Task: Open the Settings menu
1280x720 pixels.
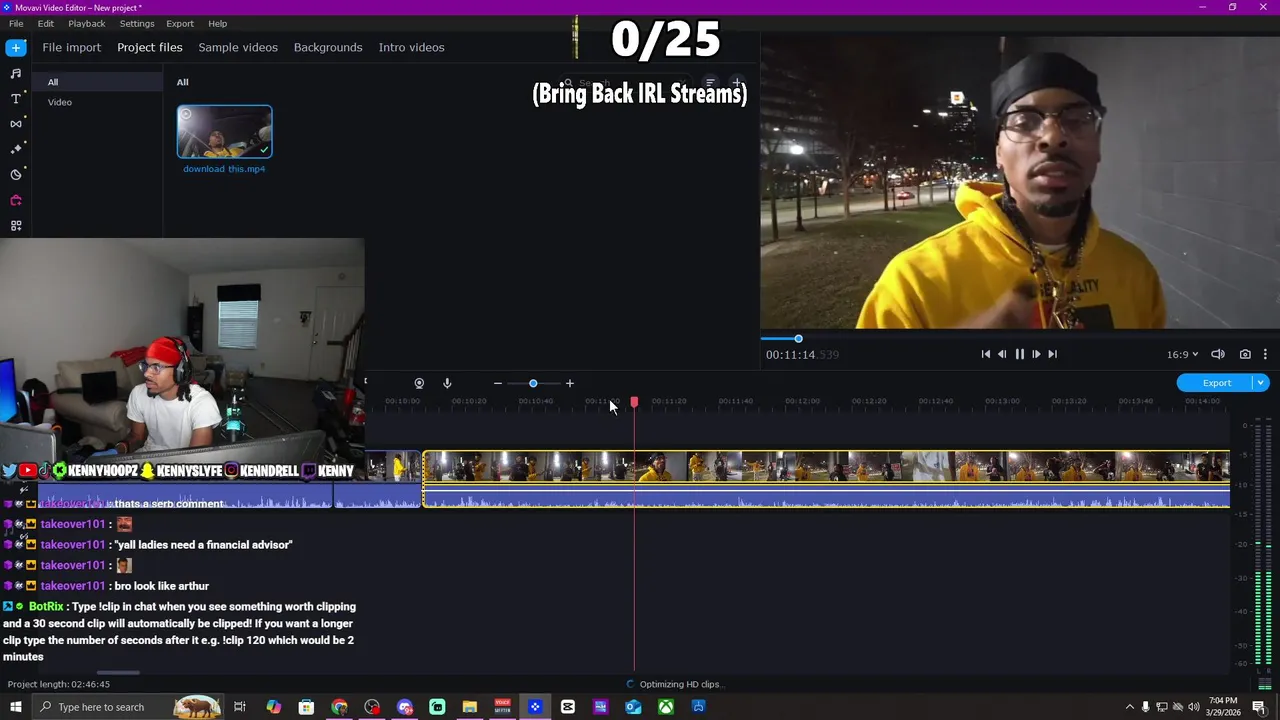Action: point(137,23)
